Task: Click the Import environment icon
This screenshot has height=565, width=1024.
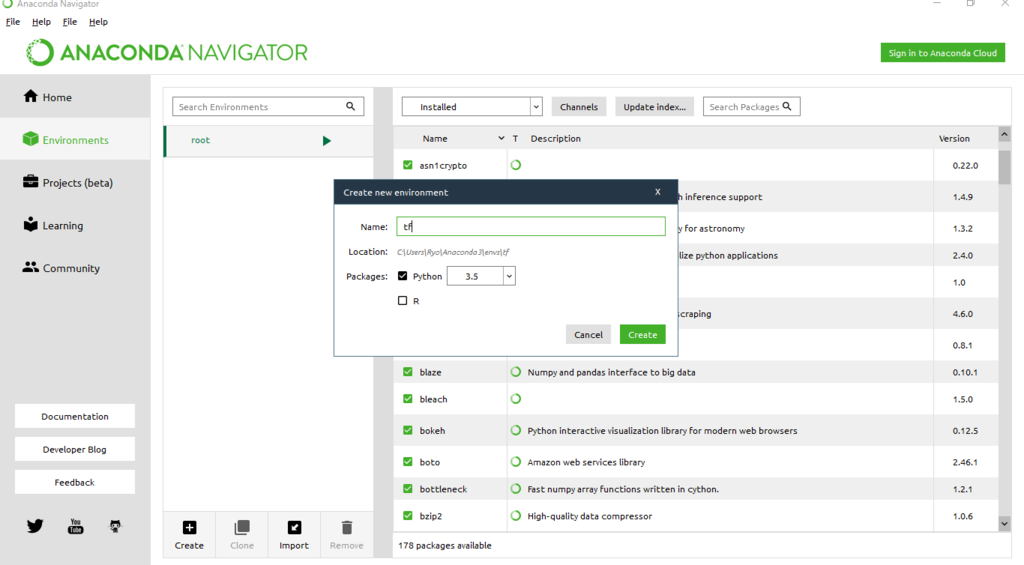Action: click(295, 527)
